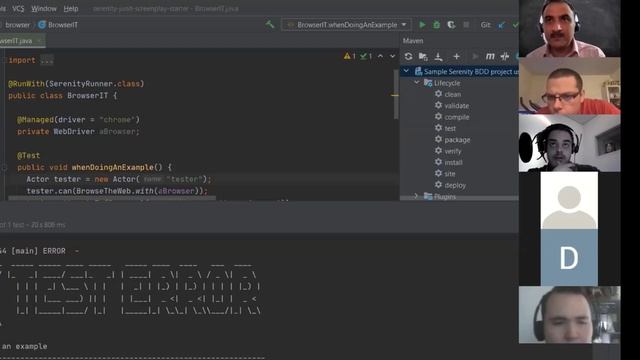Click the Lifecycle folder icon
The image size is (640, 360).
pos(428,83)
